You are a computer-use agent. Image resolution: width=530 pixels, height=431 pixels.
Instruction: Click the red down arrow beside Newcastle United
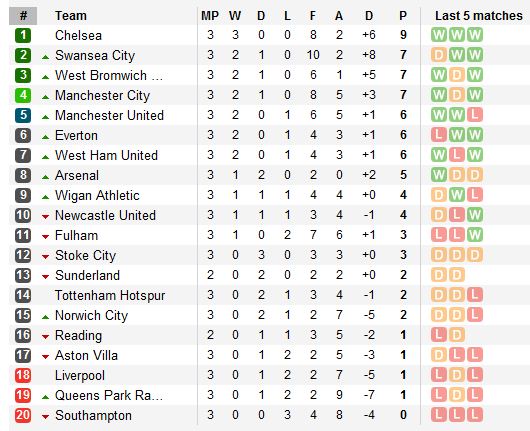tap(45, 217)
